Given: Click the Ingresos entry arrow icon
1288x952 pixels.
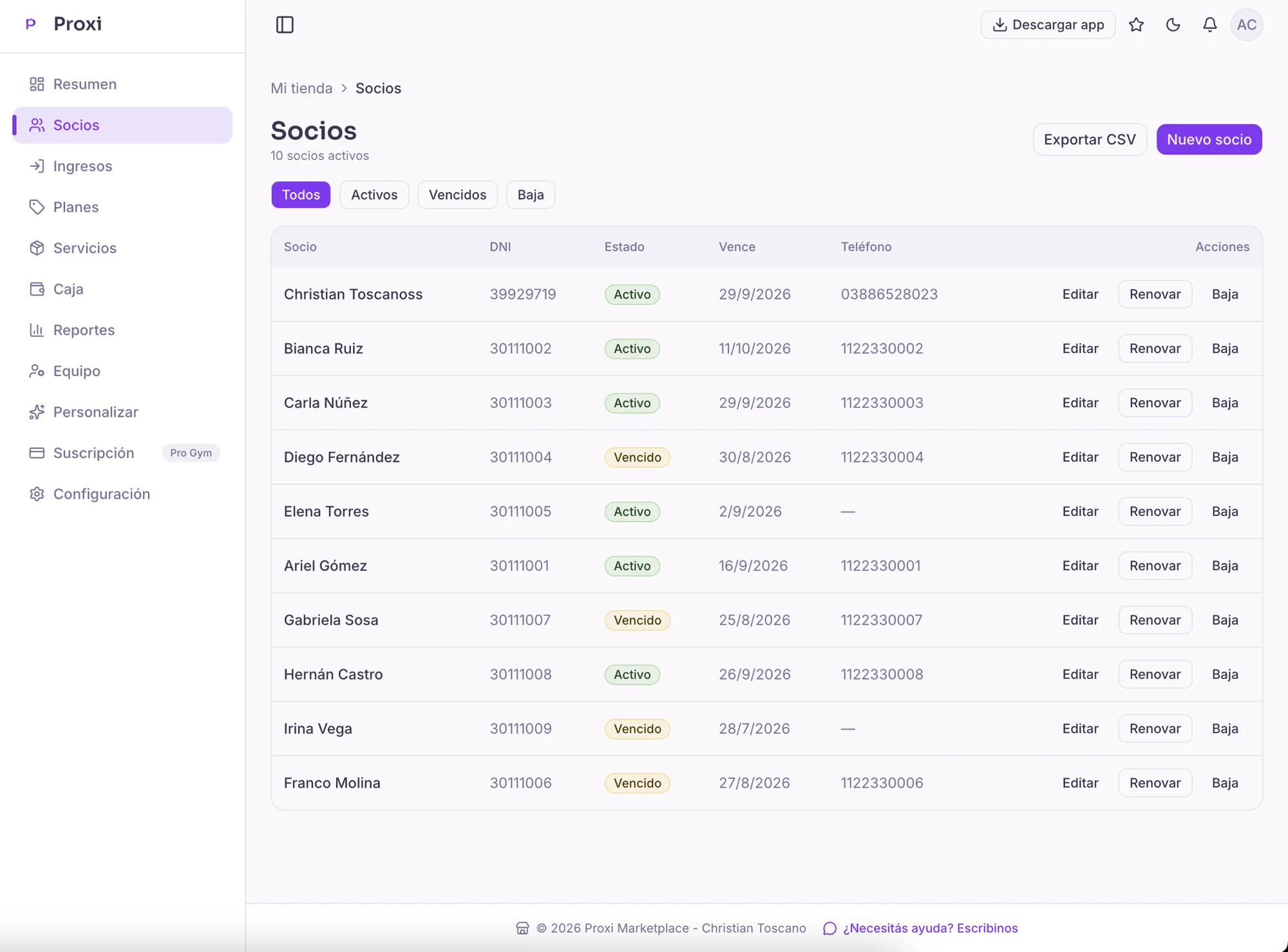Looking at the screenshot, I should click(37, 166).
